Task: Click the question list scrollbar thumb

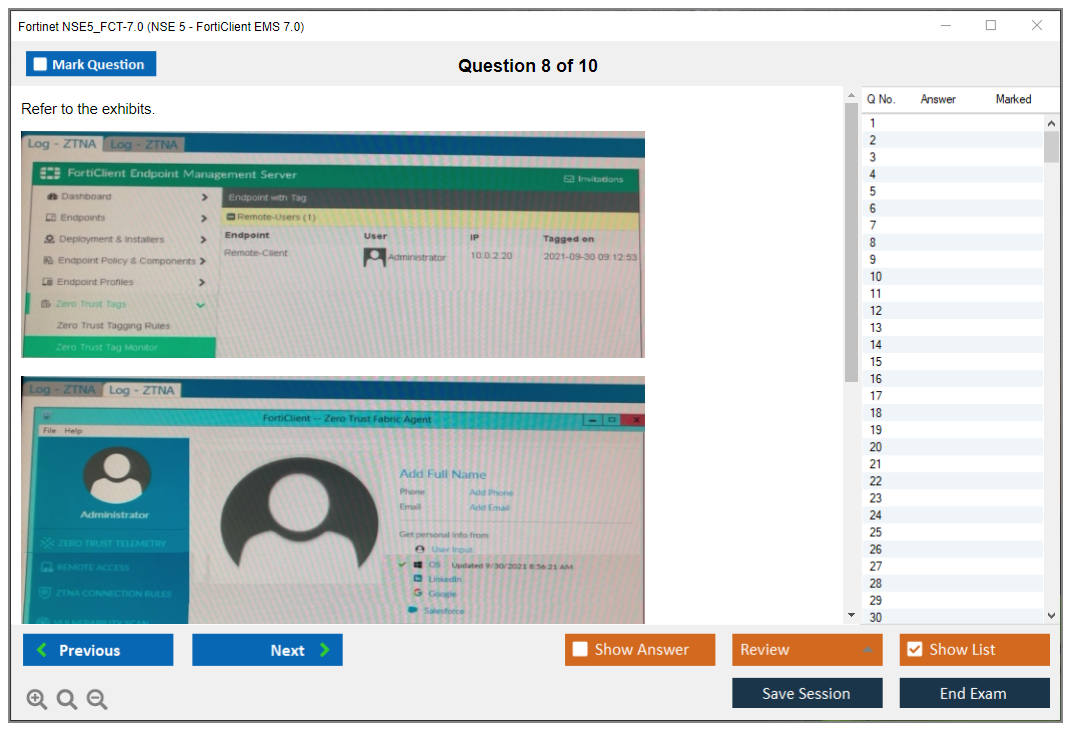Action: 1051,147
